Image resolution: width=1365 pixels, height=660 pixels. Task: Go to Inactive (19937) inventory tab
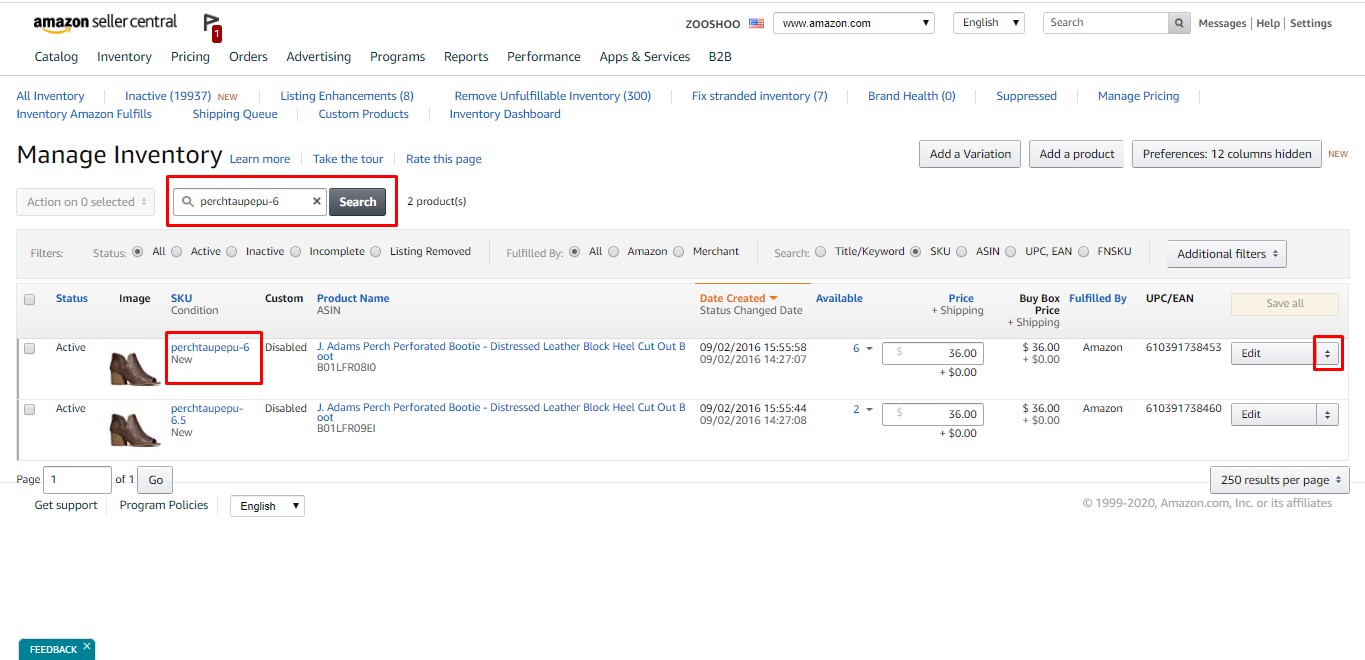click(x=168, y=96)
